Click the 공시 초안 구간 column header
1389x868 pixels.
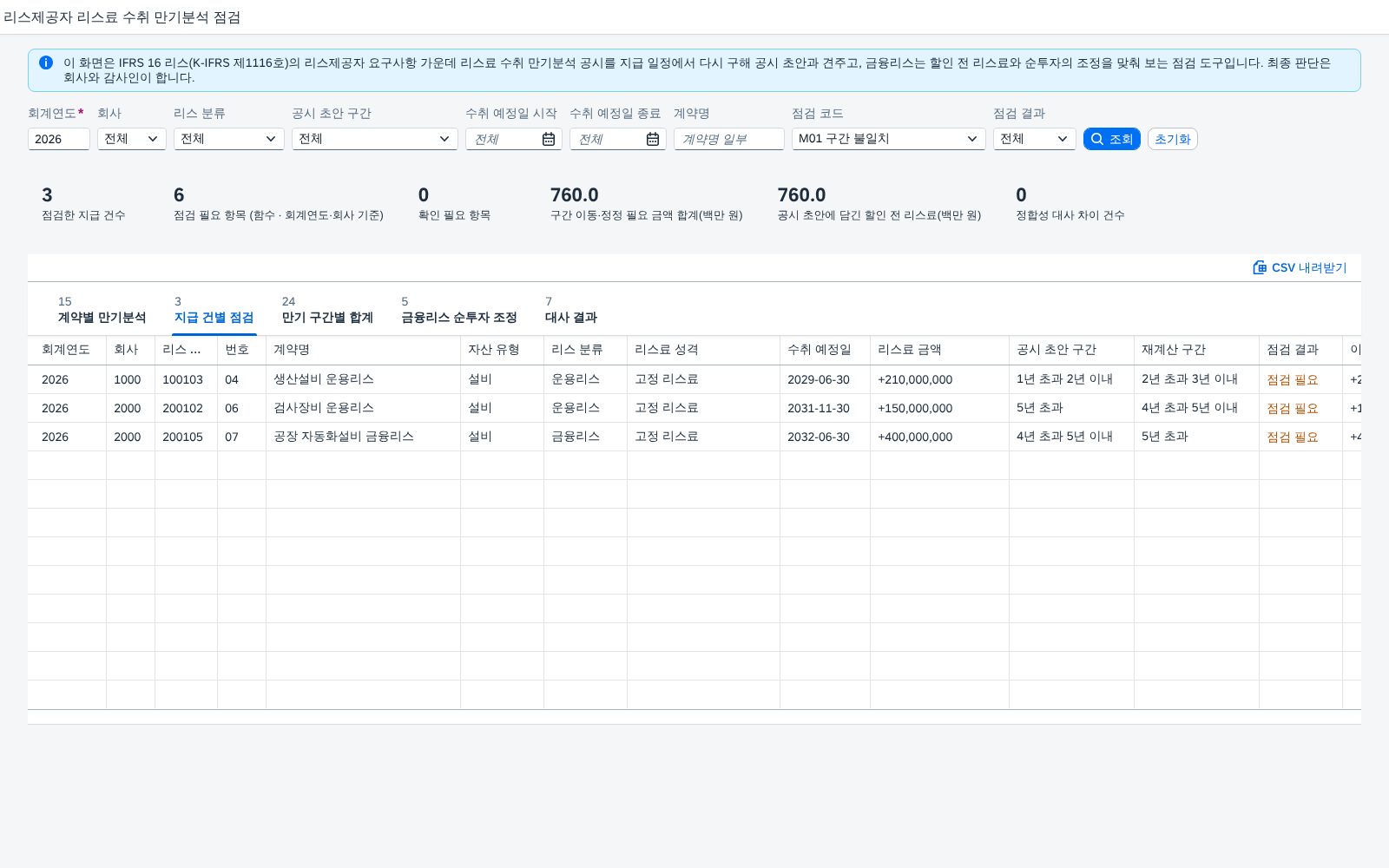(x=1071, y=350)
